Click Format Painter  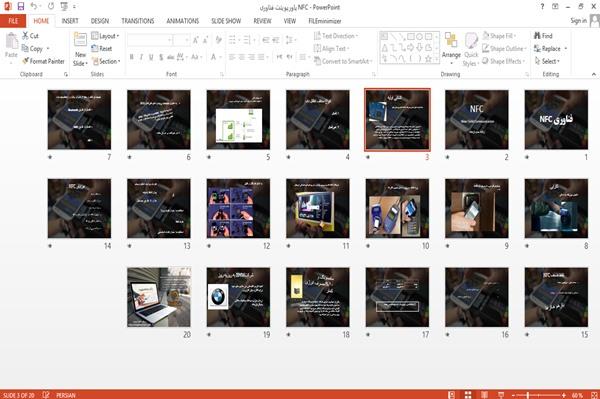[43, 61]
